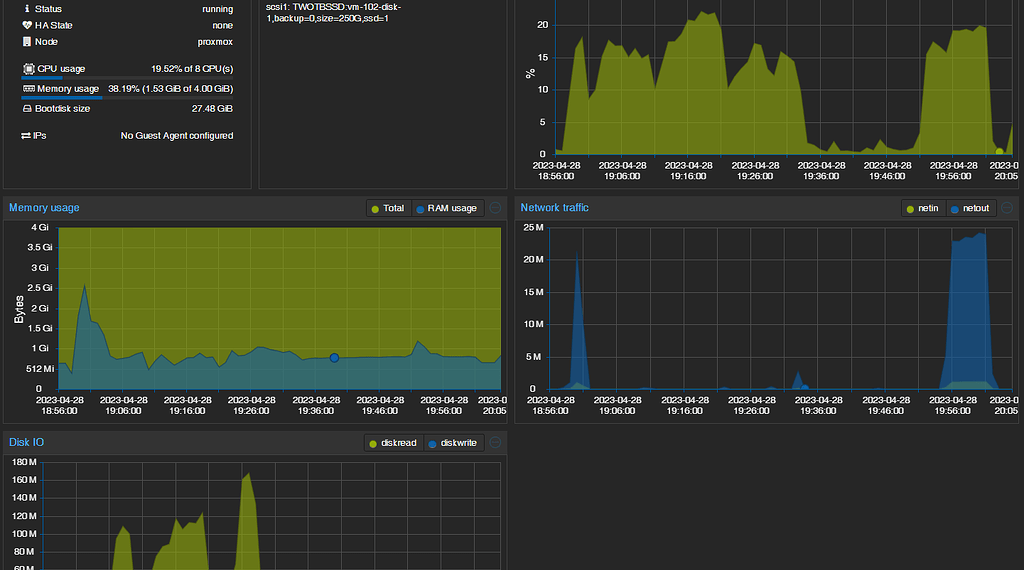1024x570 pixels.
Task: Click the HA State heartbeat icon
Action: (27, 25)
